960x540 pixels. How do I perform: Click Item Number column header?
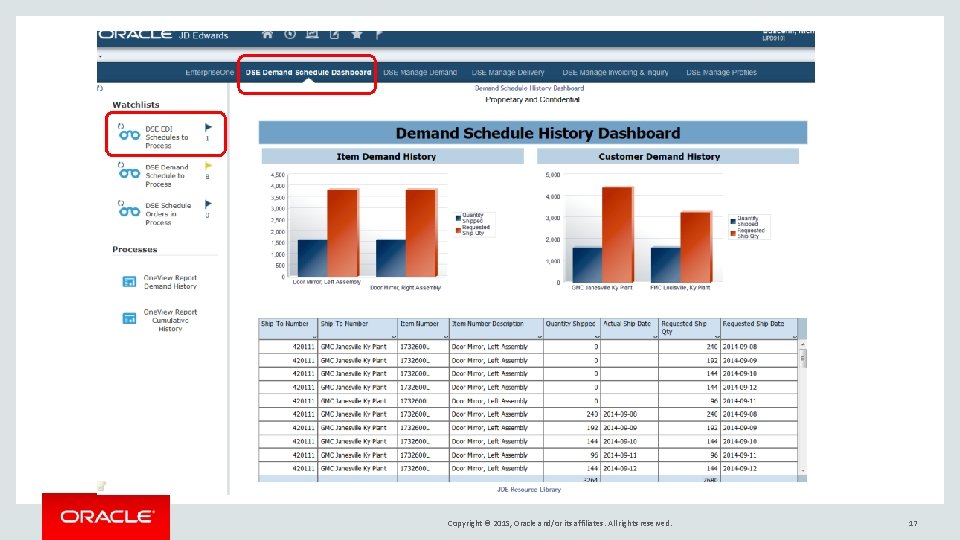[423, 328]
